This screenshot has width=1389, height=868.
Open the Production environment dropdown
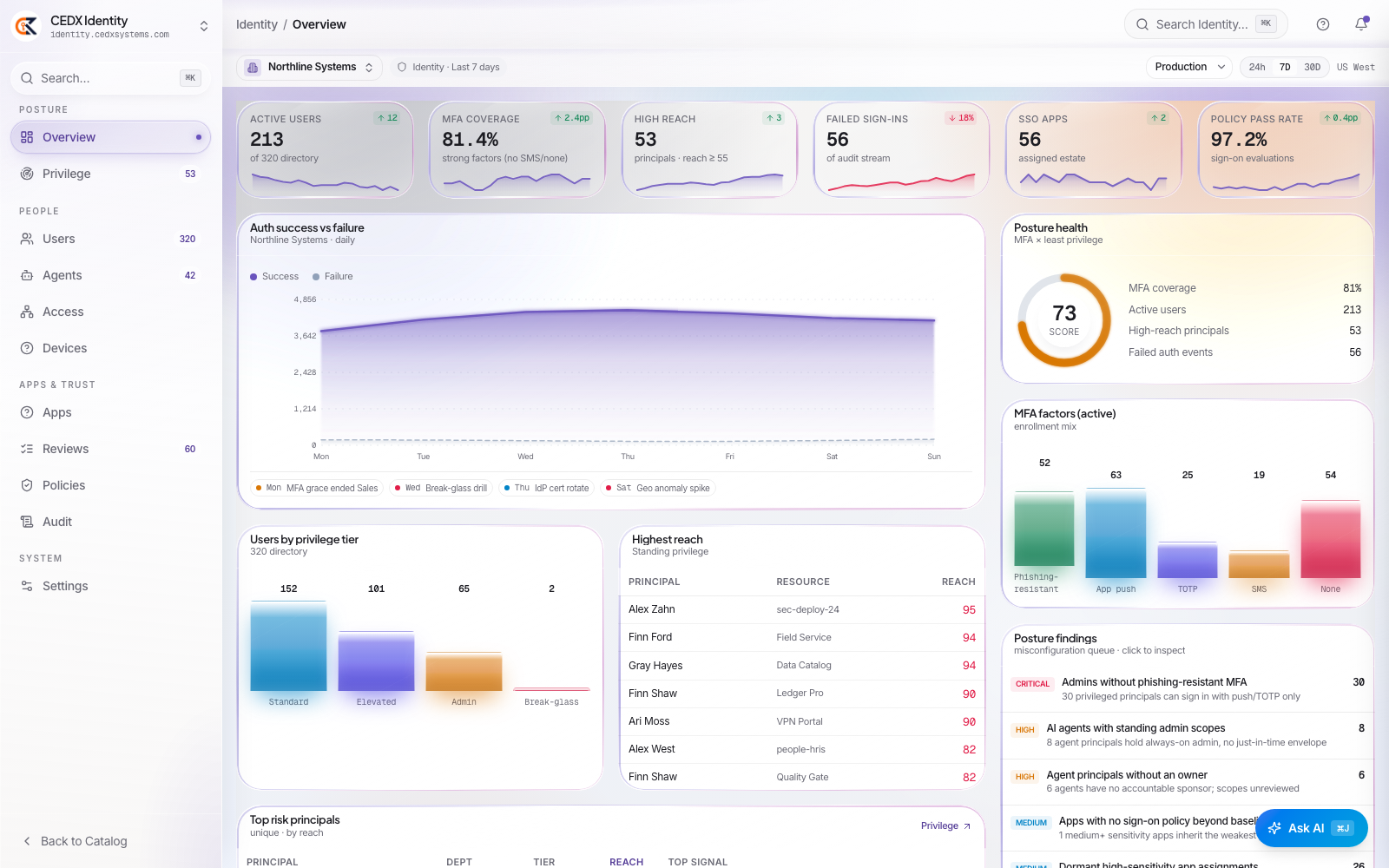1190,67
